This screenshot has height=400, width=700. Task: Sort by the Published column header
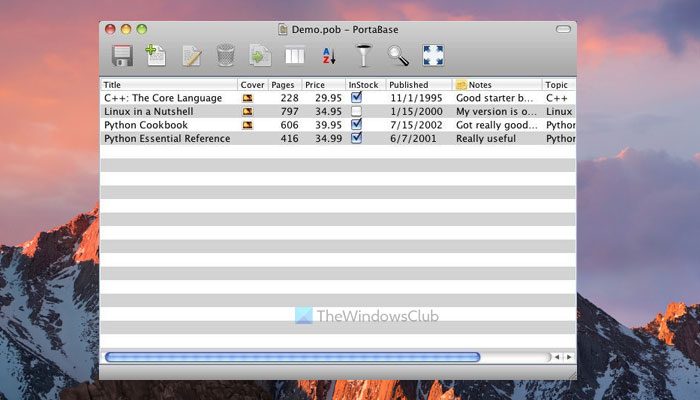click(x=419, y=84)
